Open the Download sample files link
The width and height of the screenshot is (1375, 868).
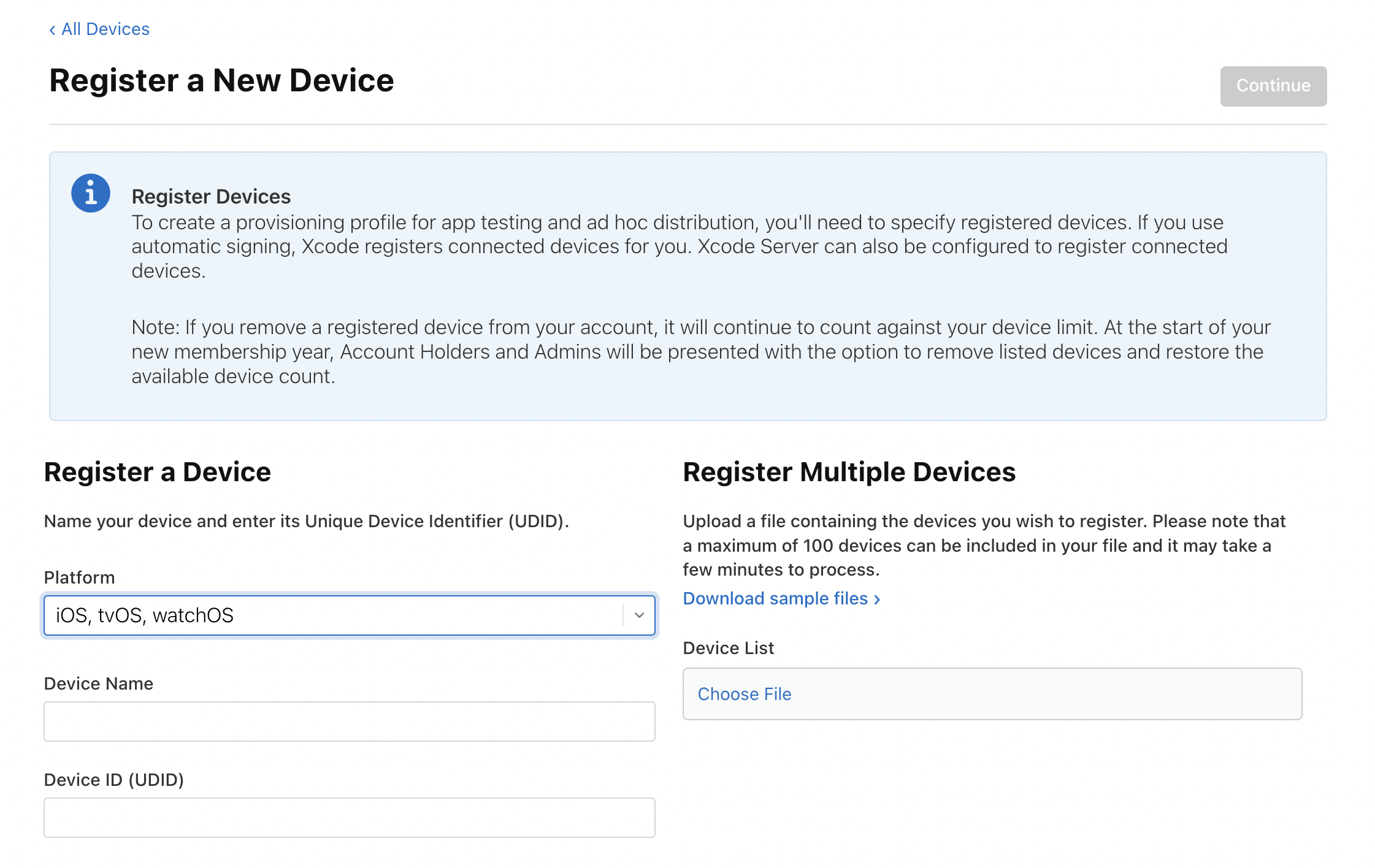[x=775, y=598]
